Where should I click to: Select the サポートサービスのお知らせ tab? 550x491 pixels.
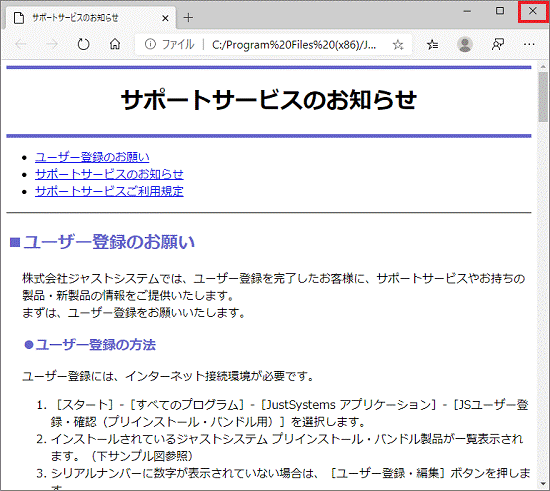(90, 18)
